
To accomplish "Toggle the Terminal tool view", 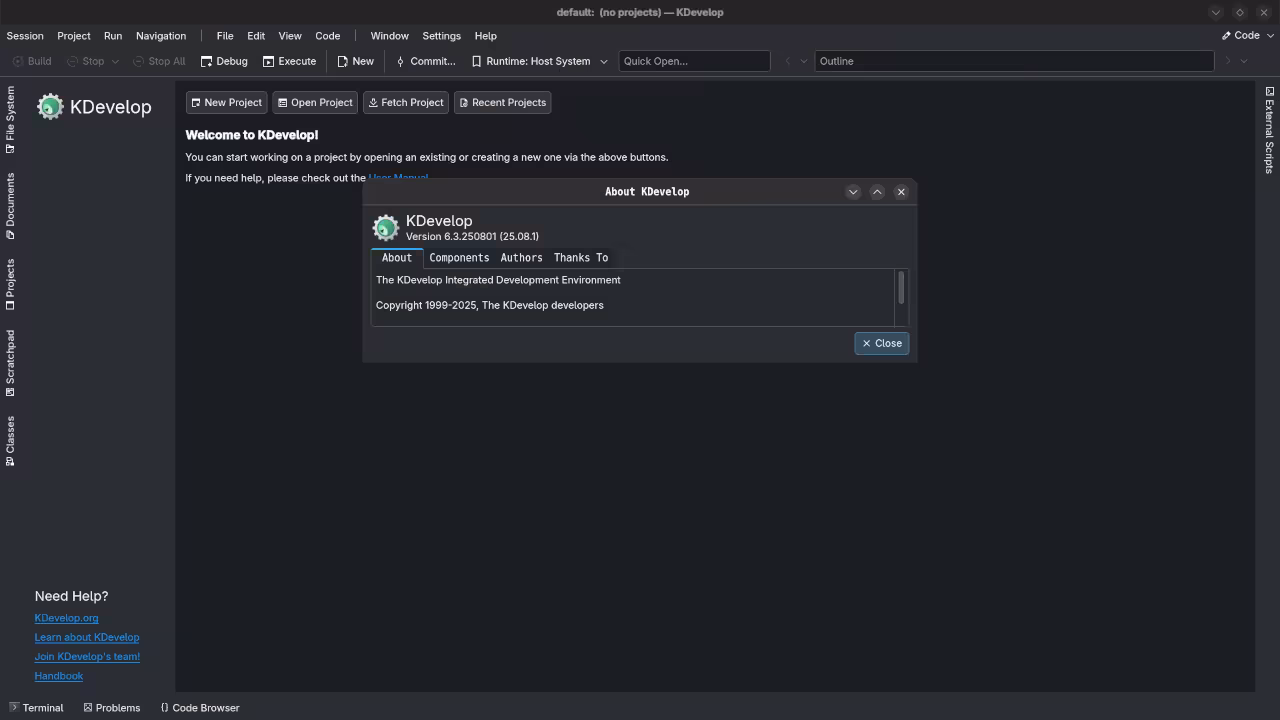I will point(36,707).
